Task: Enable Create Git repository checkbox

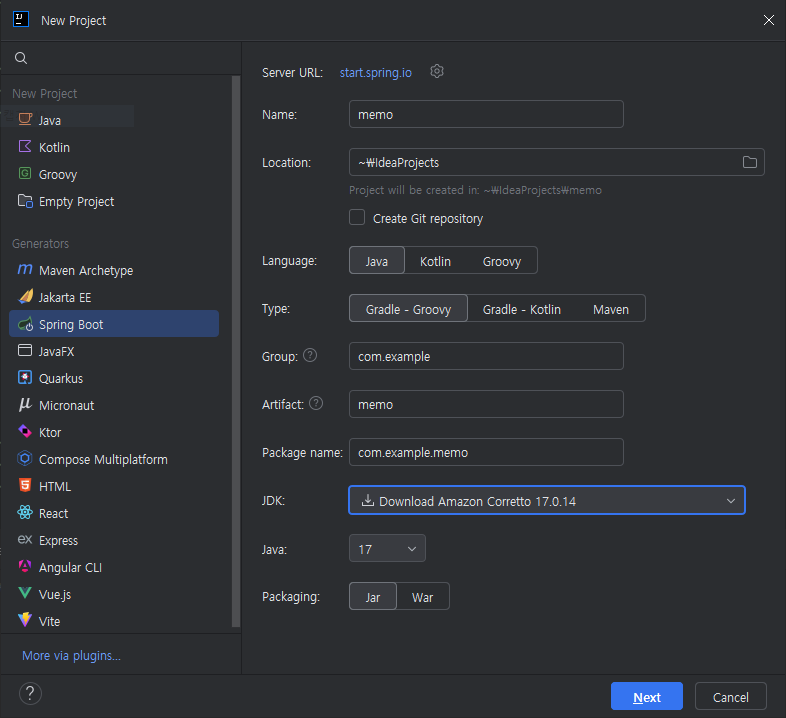Action: click(357, 217)
